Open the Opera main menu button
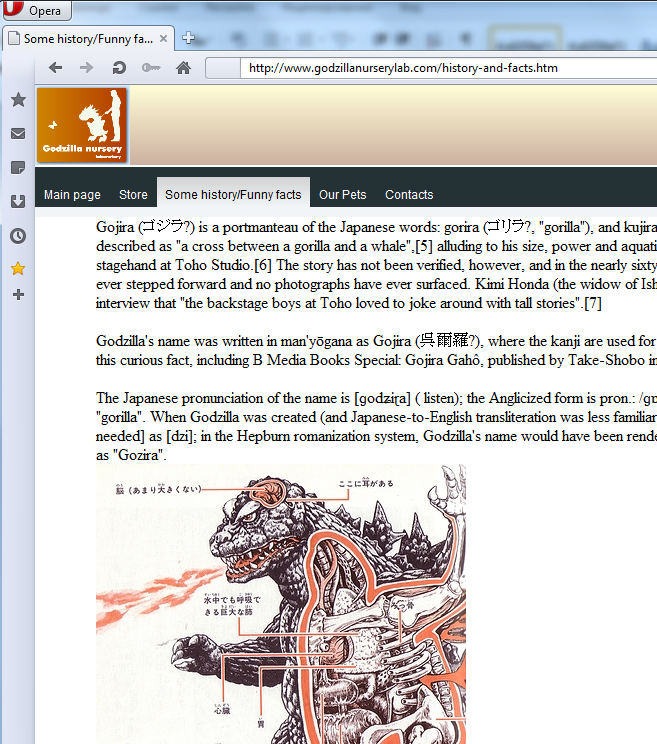657x744 pixels. point(36,10)
